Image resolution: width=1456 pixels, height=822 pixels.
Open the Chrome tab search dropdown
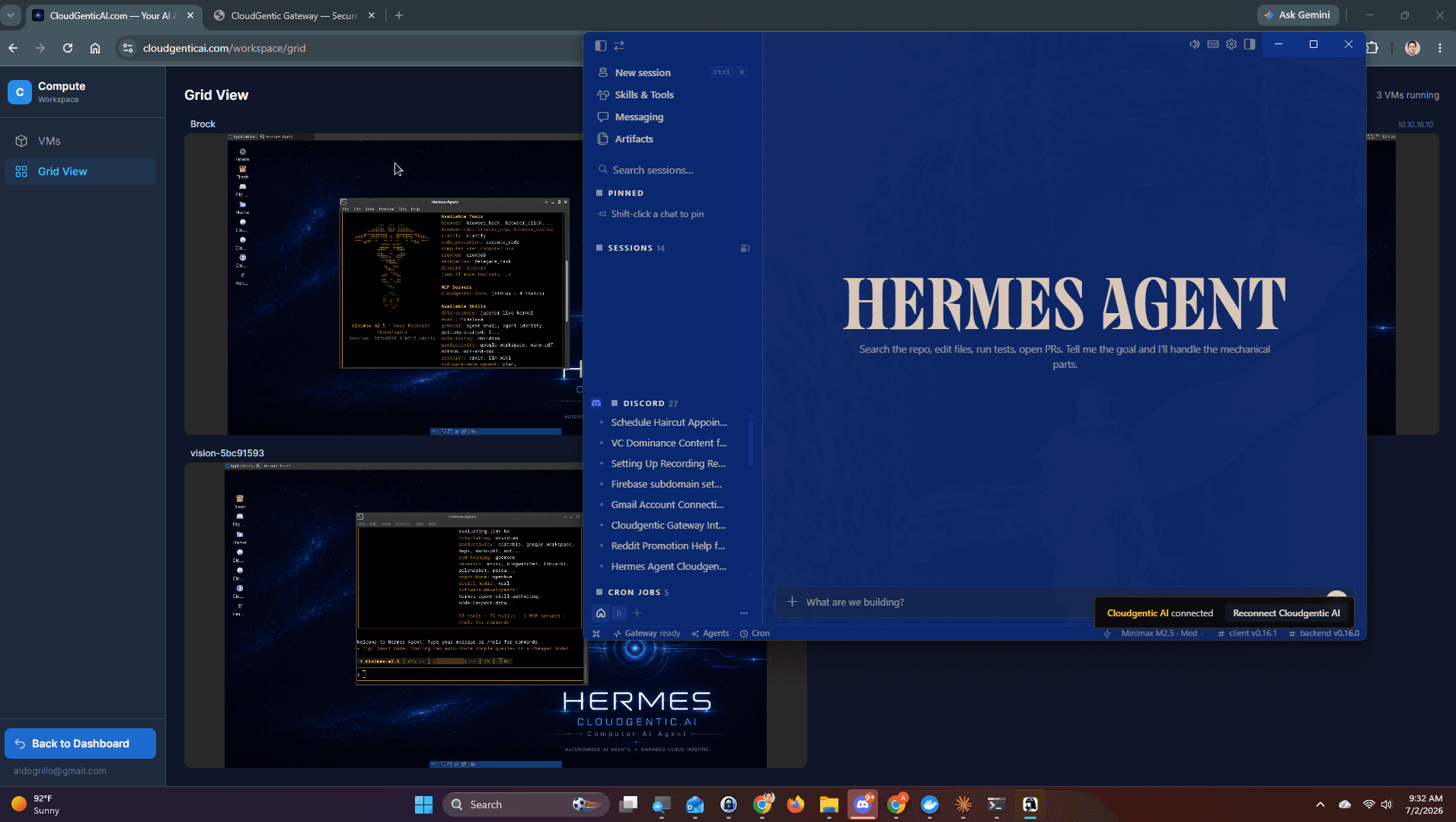(11, 15)
